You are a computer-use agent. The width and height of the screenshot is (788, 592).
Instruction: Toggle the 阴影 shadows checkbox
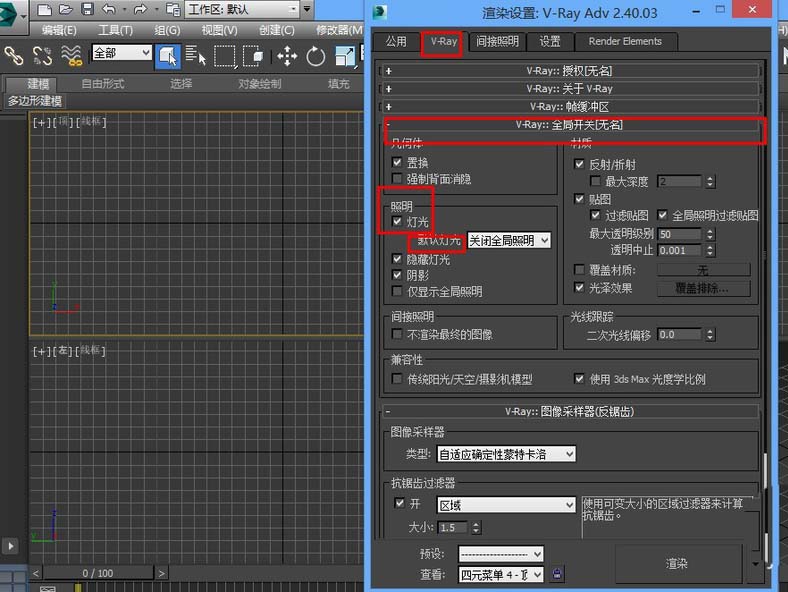click(x=397, y=275)
